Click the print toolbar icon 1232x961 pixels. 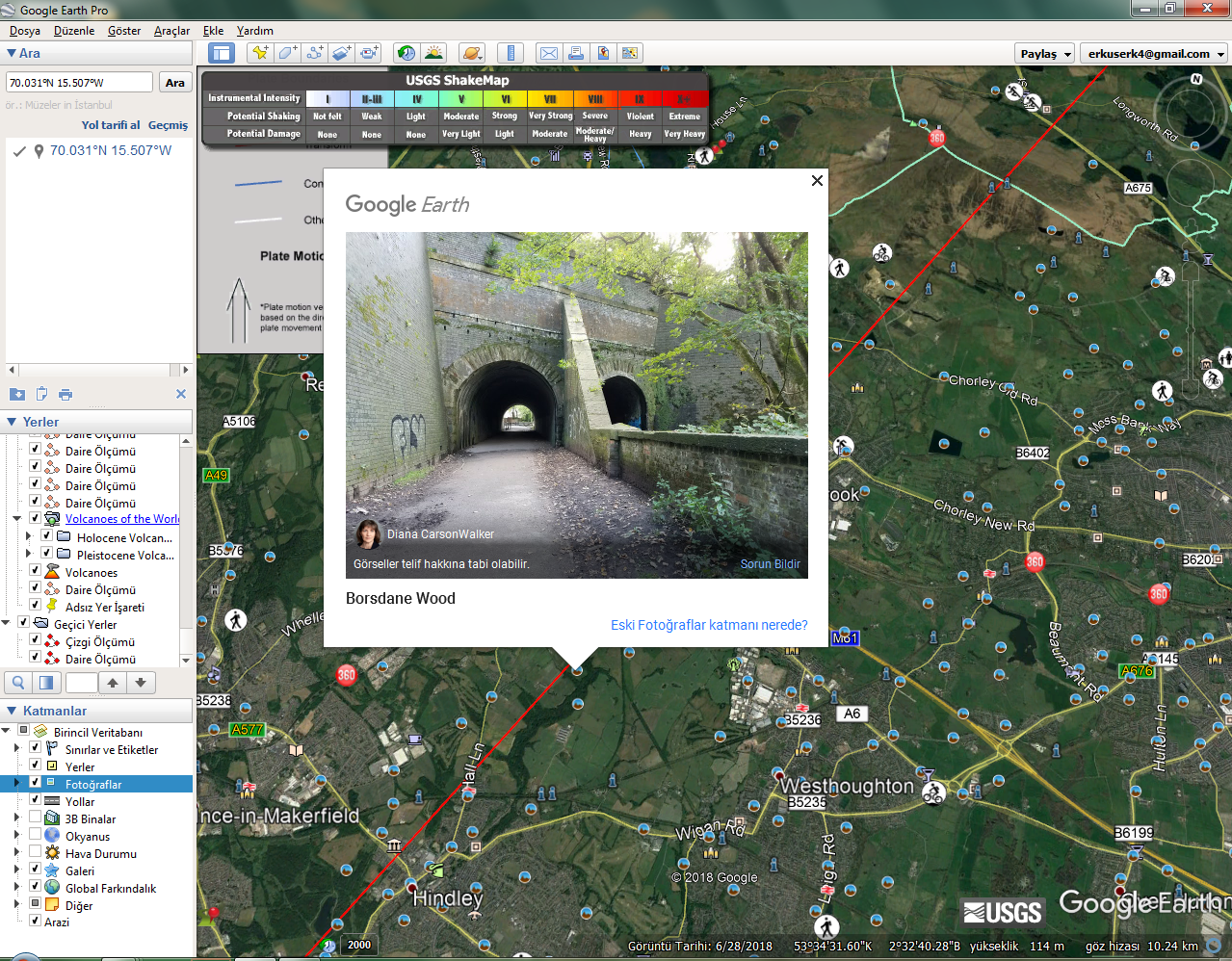575,53
